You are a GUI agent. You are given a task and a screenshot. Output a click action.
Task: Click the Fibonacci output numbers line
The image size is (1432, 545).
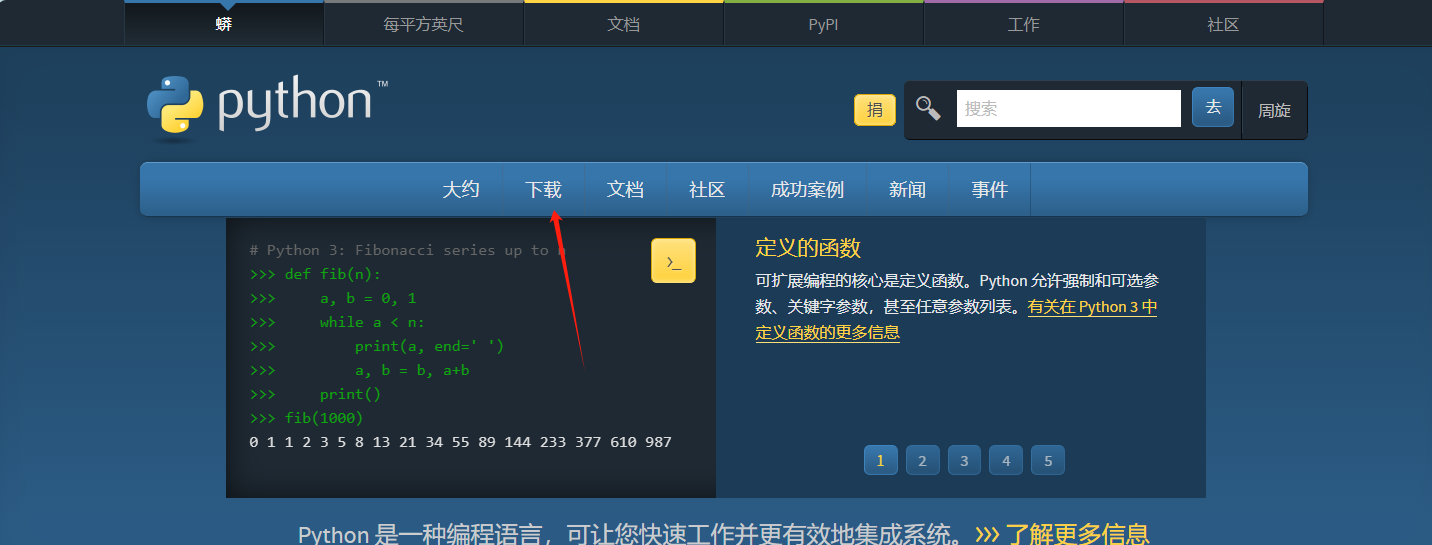(461, 442)
